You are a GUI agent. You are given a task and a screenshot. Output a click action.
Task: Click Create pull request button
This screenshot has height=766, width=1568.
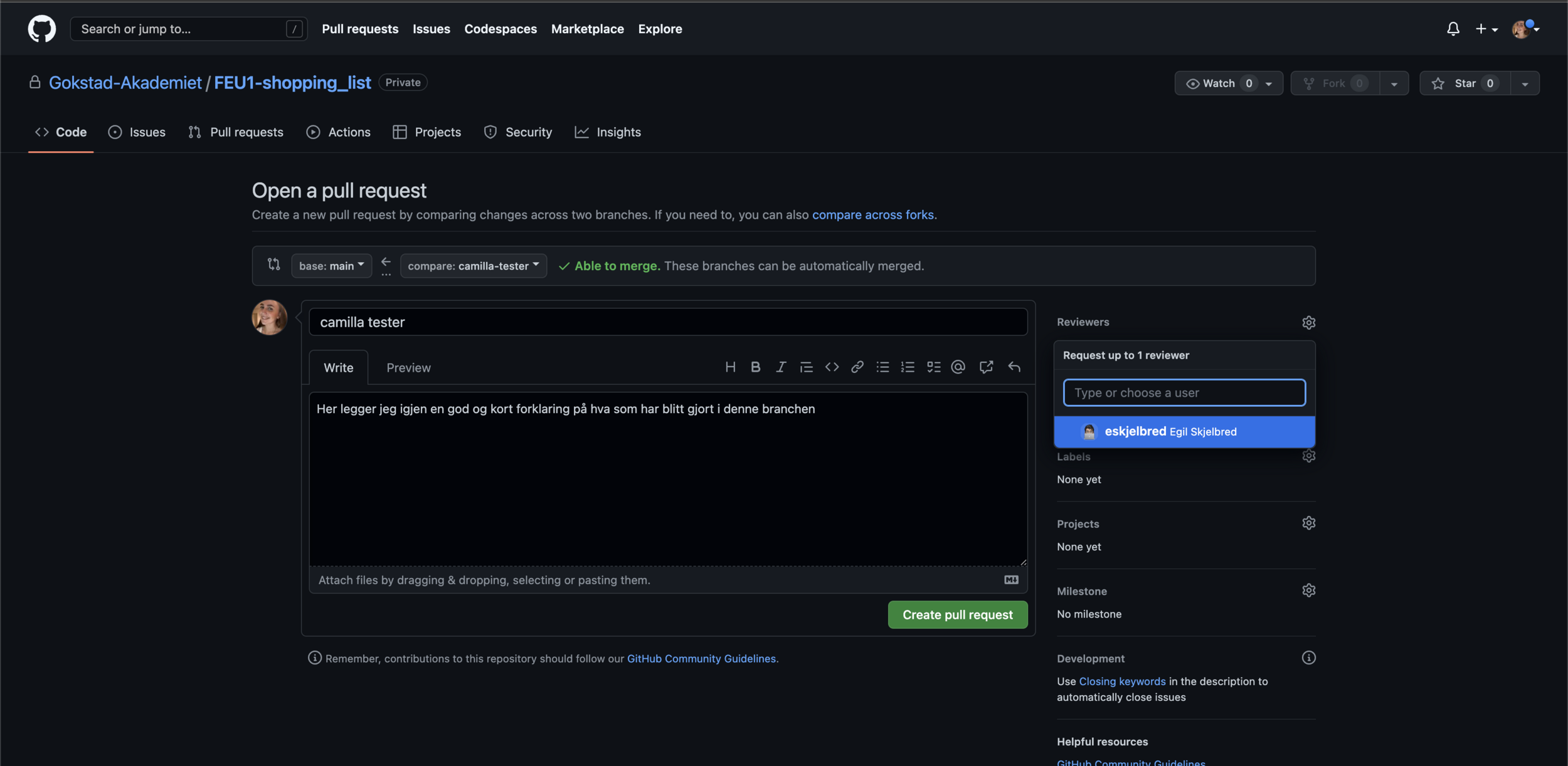point(957,615)
